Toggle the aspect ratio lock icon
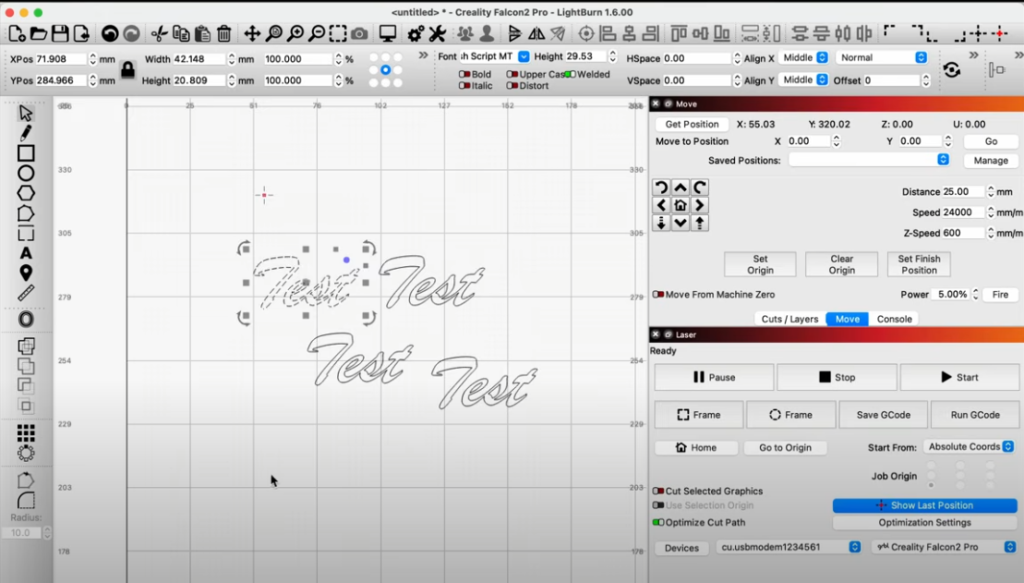The height and width of the screenshot is (583, 1024). tap(127, 70)
